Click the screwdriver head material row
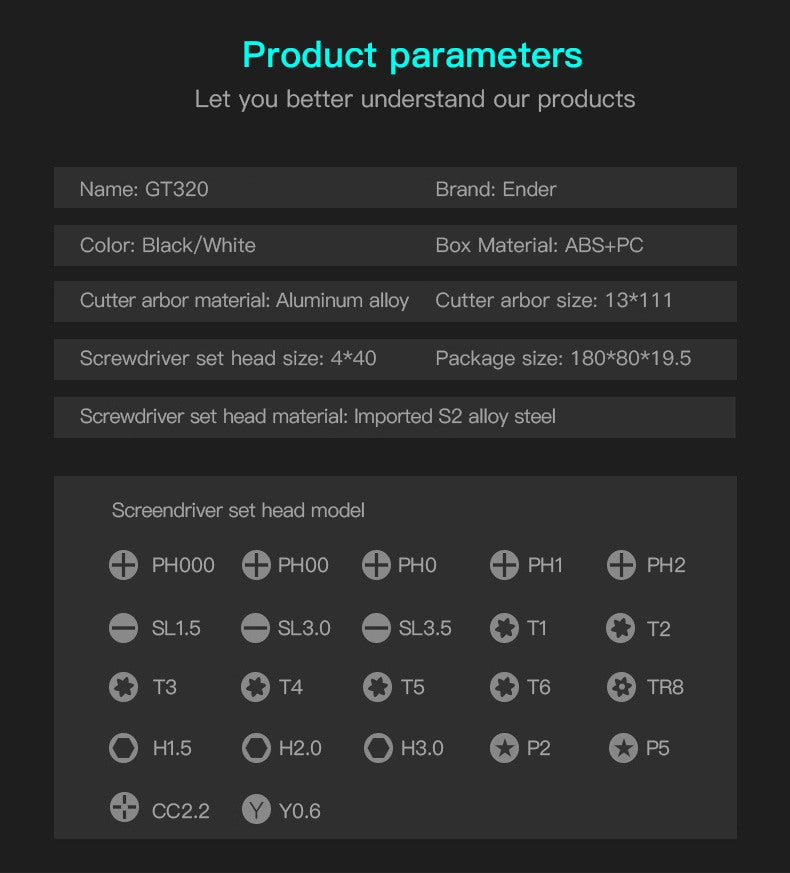This screenshot has width=790, height=873. coord(318,416)
